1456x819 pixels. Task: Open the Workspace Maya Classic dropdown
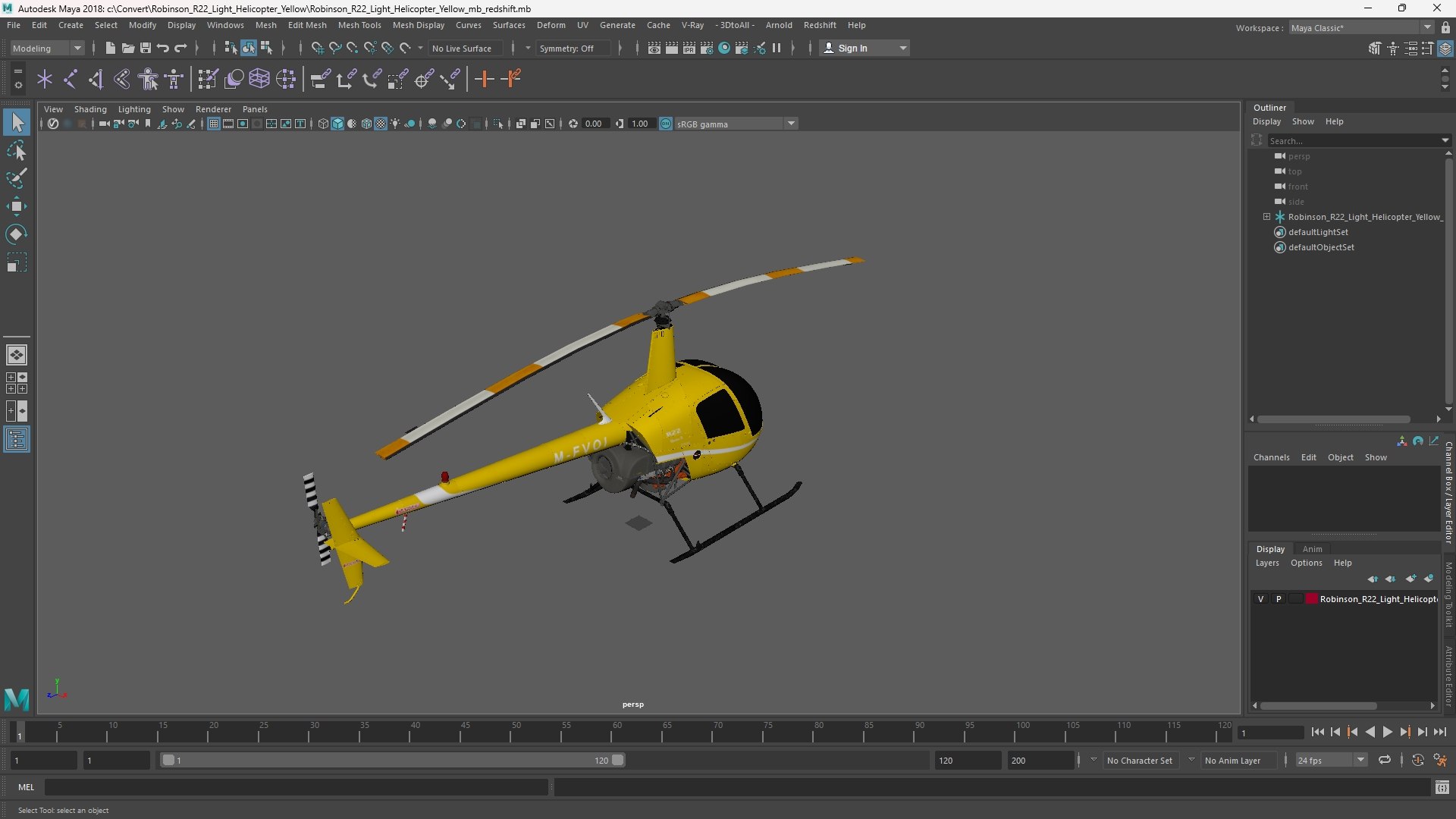point(1361,28)
